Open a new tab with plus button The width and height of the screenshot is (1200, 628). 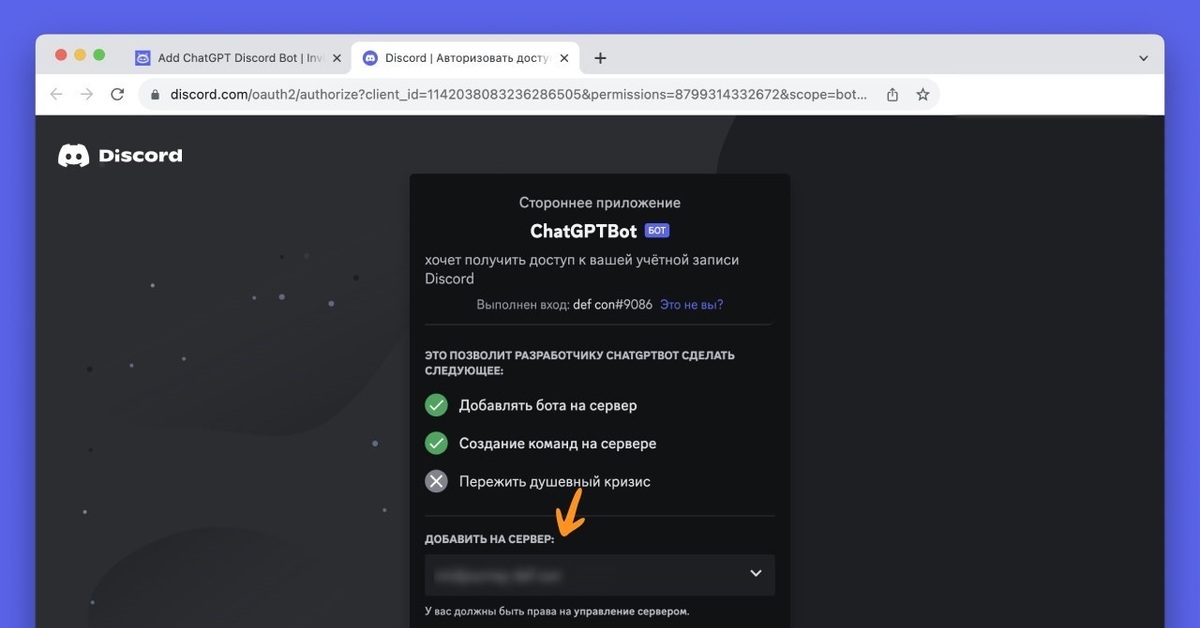600,58
